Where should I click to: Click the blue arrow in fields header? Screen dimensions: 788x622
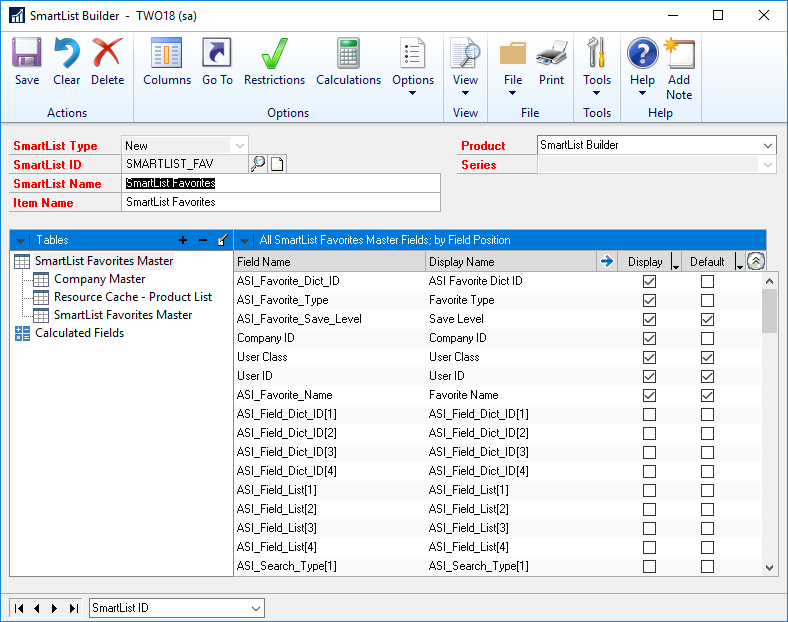(x=607, y=261)
